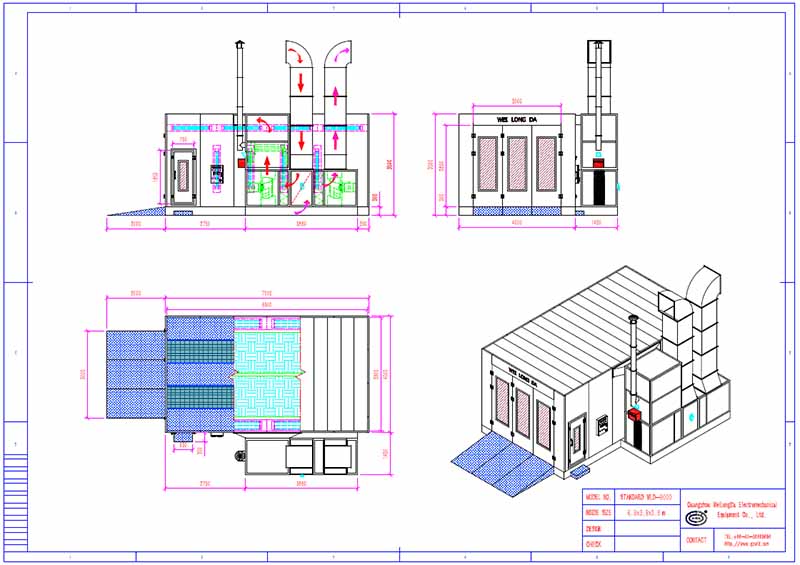Image resolution: width=800 pixels, height=565 pixels.
Task: Click the WEI LONG DA sign on front elevation
Action: point(517,120)
